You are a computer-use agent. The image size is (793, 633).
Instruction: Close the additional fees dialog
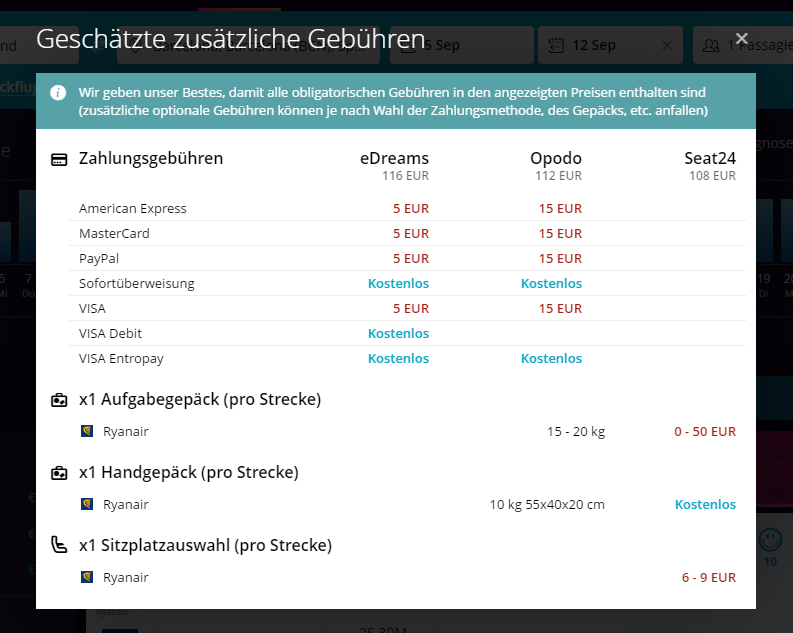coord(741,38)
